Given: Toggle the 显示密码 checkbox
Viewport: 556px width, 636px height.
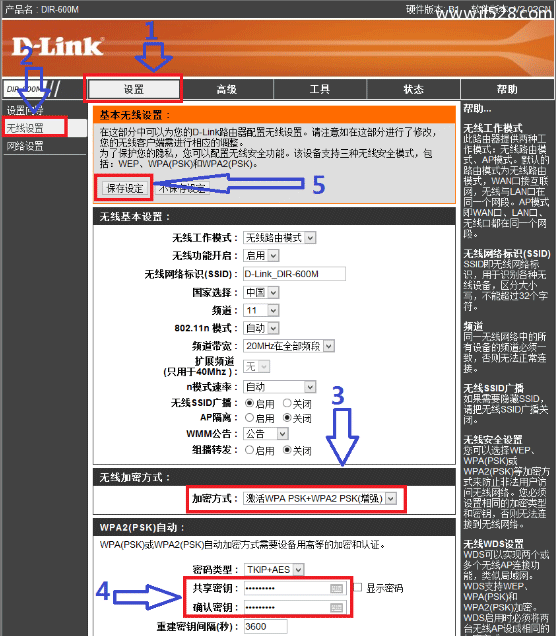Looking at the screenshot, I should [357, 587].
